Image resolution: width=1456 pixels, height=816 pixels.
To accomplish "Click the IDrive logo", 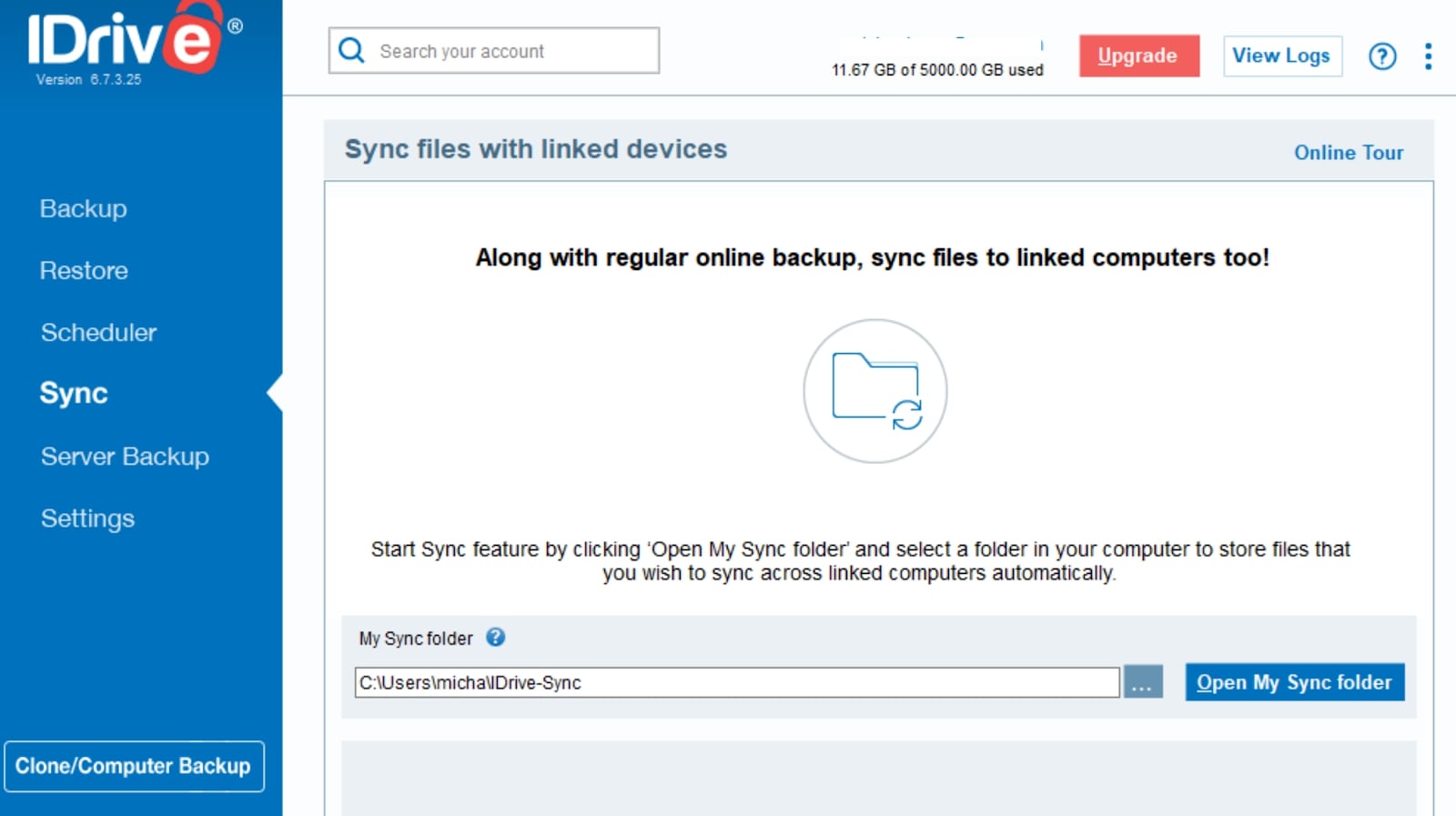I will [135, 37].
